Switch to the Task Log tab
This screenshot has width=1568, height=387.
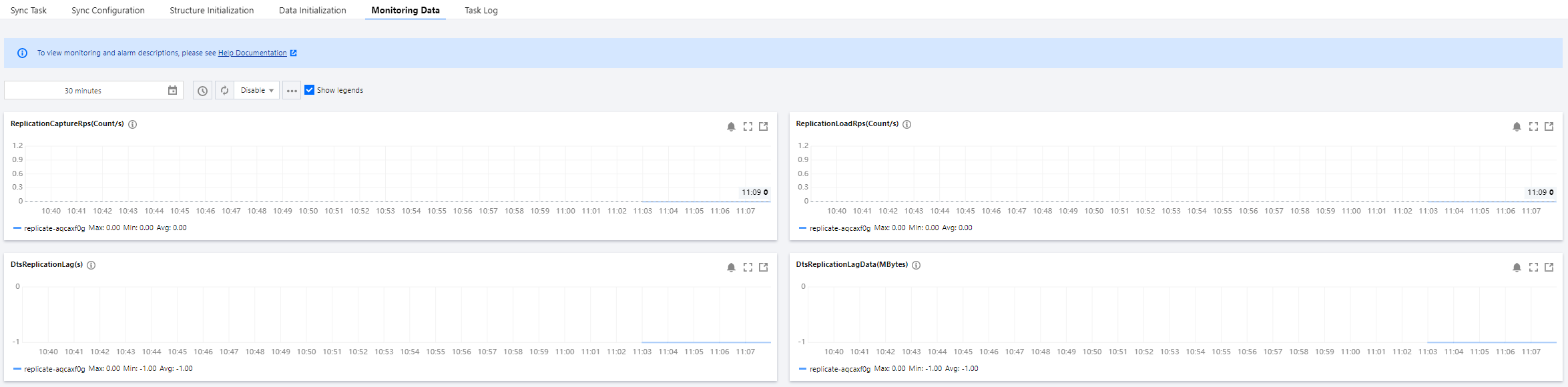click(481, 11)
